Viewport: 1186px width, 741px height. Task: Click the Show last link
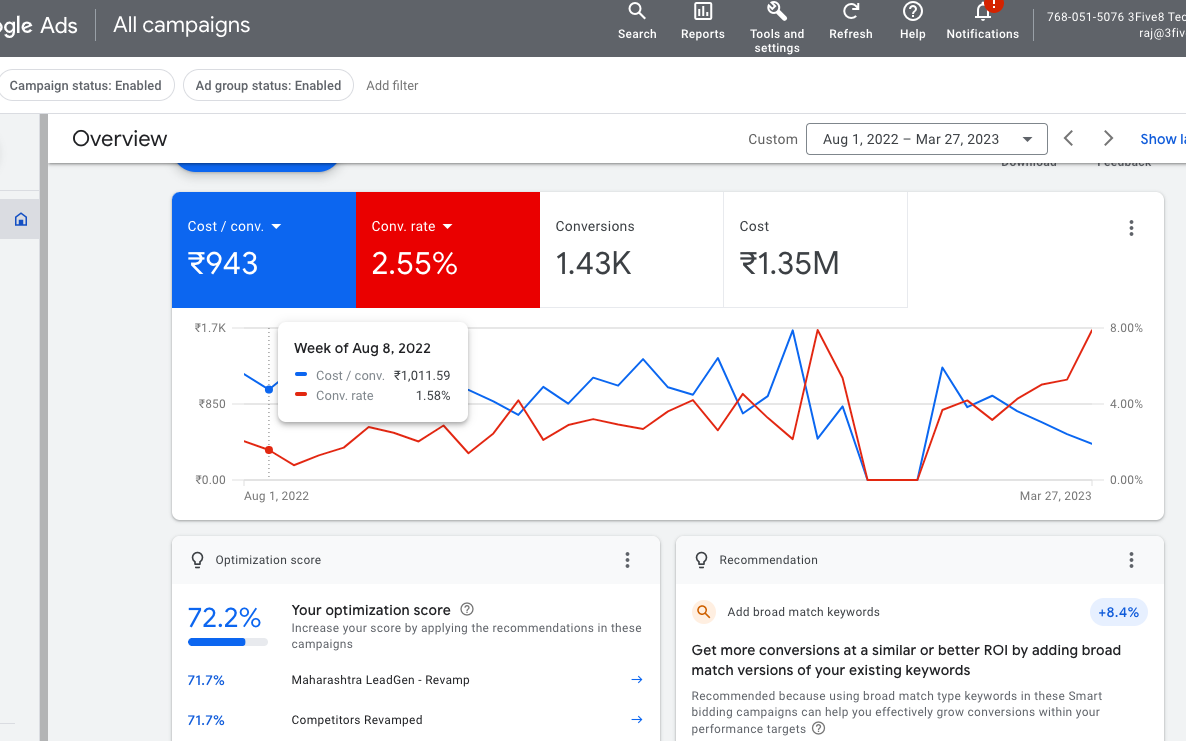pyautogui.click(x=1163, y=139)
